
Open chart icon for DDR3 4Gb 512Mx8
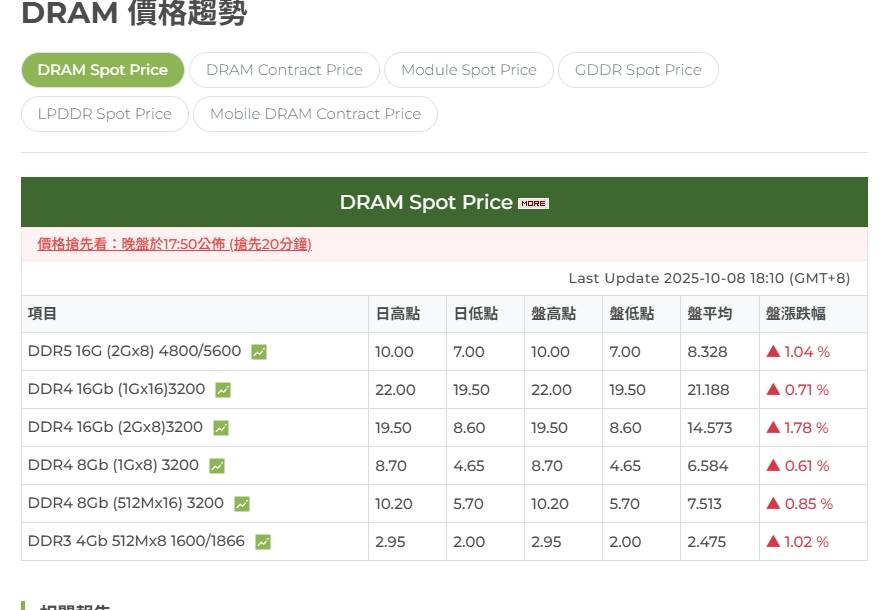263,542
